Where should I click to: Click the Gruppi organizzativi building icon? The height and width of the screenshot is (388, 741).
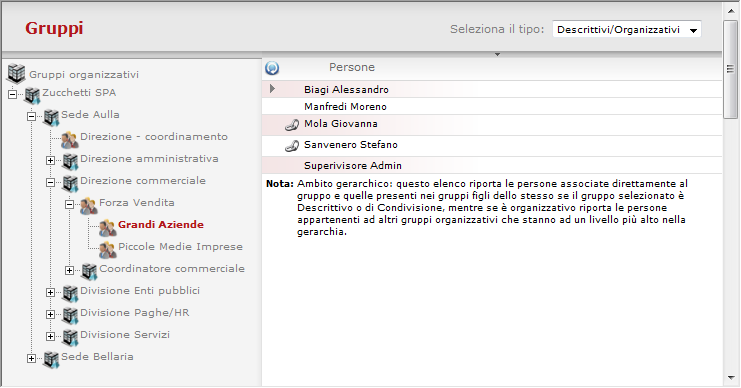pyautogui.click(x=16, y=73)
